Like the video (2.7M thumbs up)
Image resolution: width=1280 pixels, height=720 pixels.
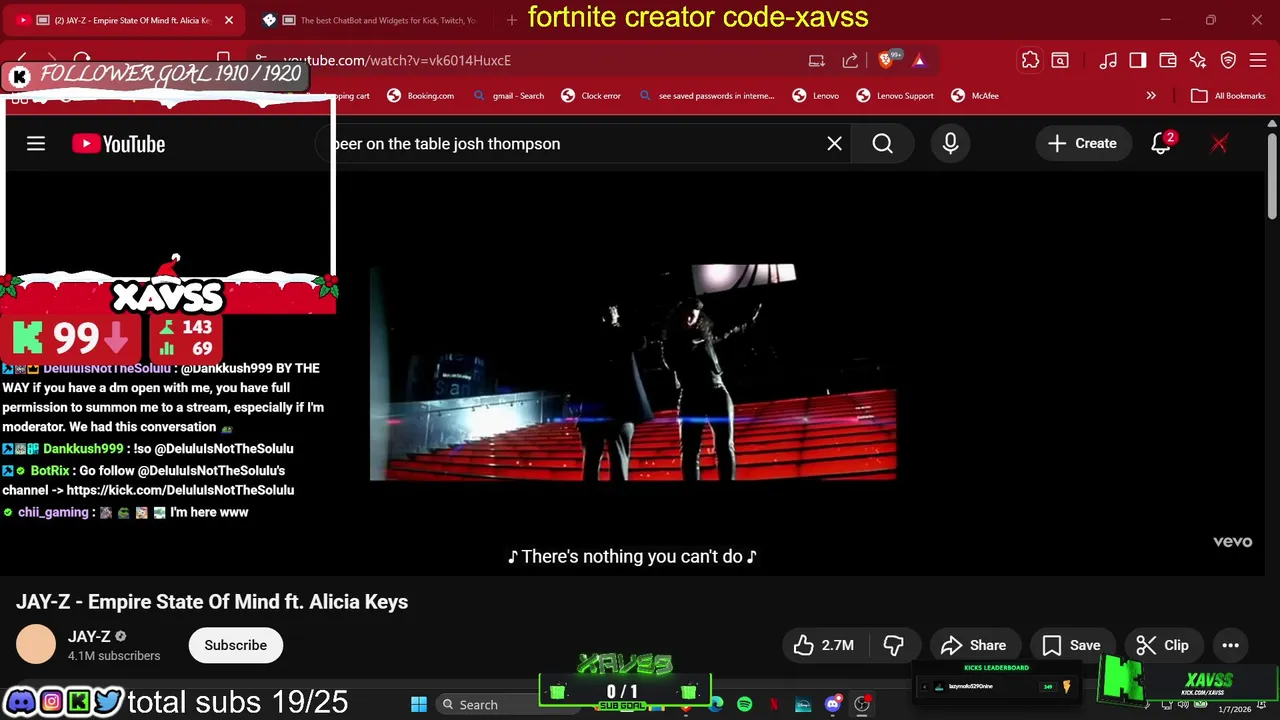coord(825,645)
